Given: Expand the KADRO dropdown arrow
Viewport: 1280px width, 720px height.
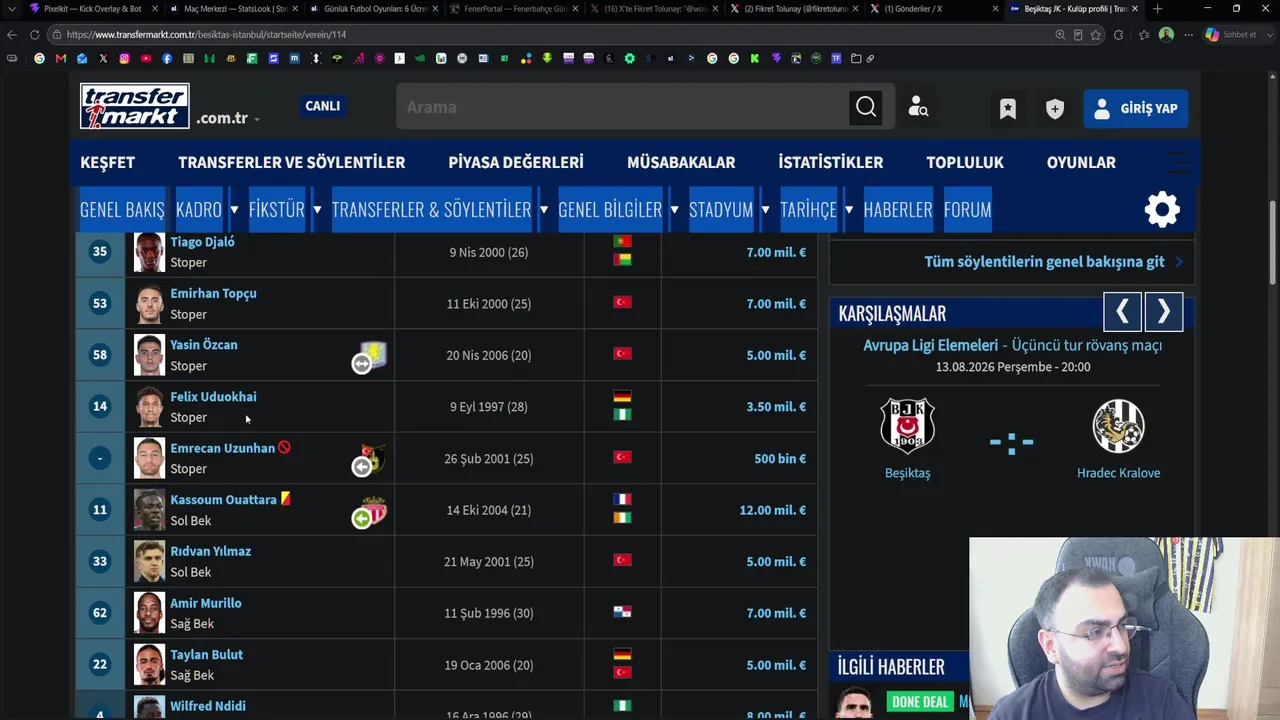Looking at the screenshot, I should (234, 210).
